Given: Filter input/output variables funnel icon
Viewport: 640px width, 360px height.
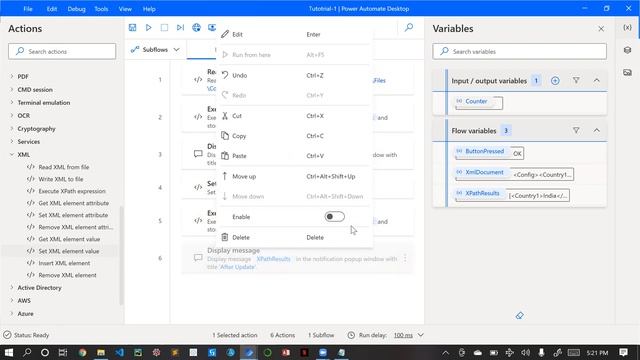Looking at the screenshot, I should pos(576,80).
